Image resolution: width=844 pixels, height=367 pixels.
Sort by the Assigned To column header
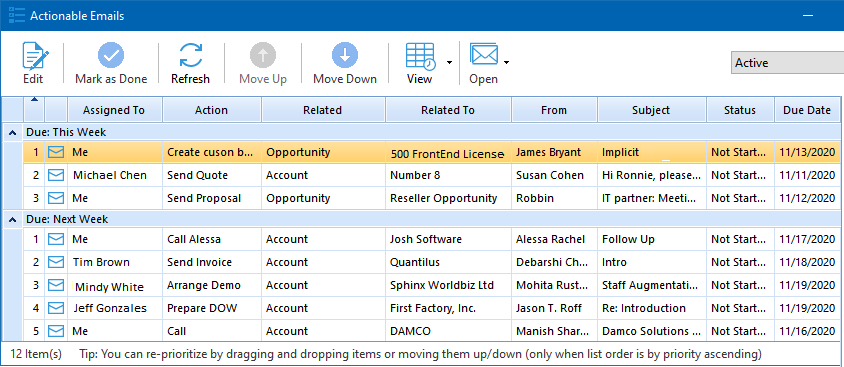[x=114, y=110]
